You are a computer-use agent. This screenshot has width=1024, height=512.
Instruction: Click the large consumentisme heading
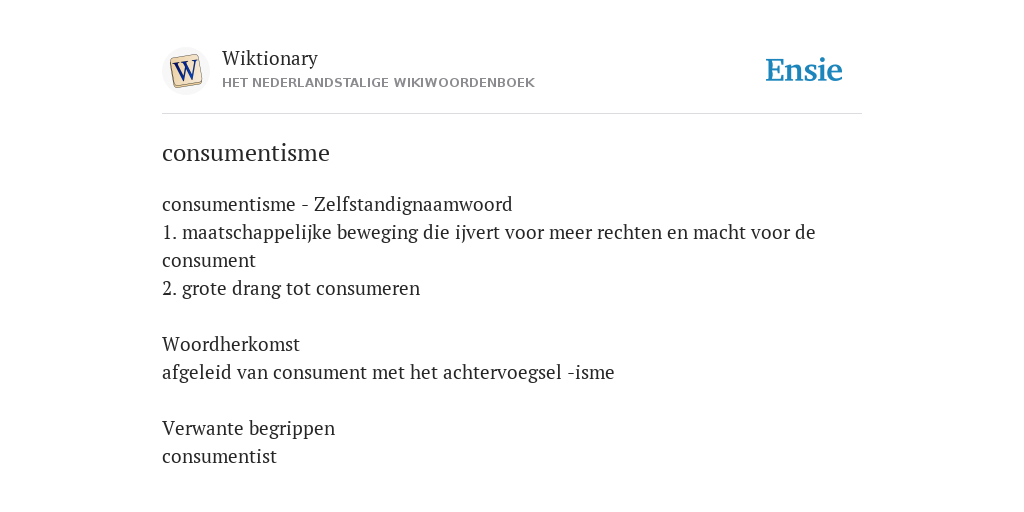pyautogui.click(x=246, y=153)
